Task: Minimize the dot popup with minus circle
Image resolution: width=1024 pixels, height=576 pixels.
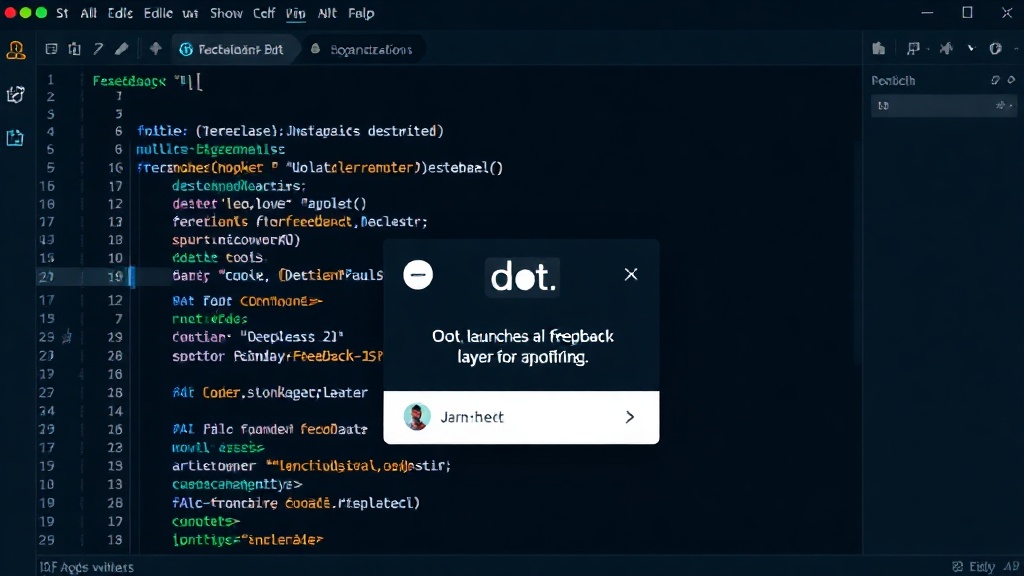Action: point(418,275)
